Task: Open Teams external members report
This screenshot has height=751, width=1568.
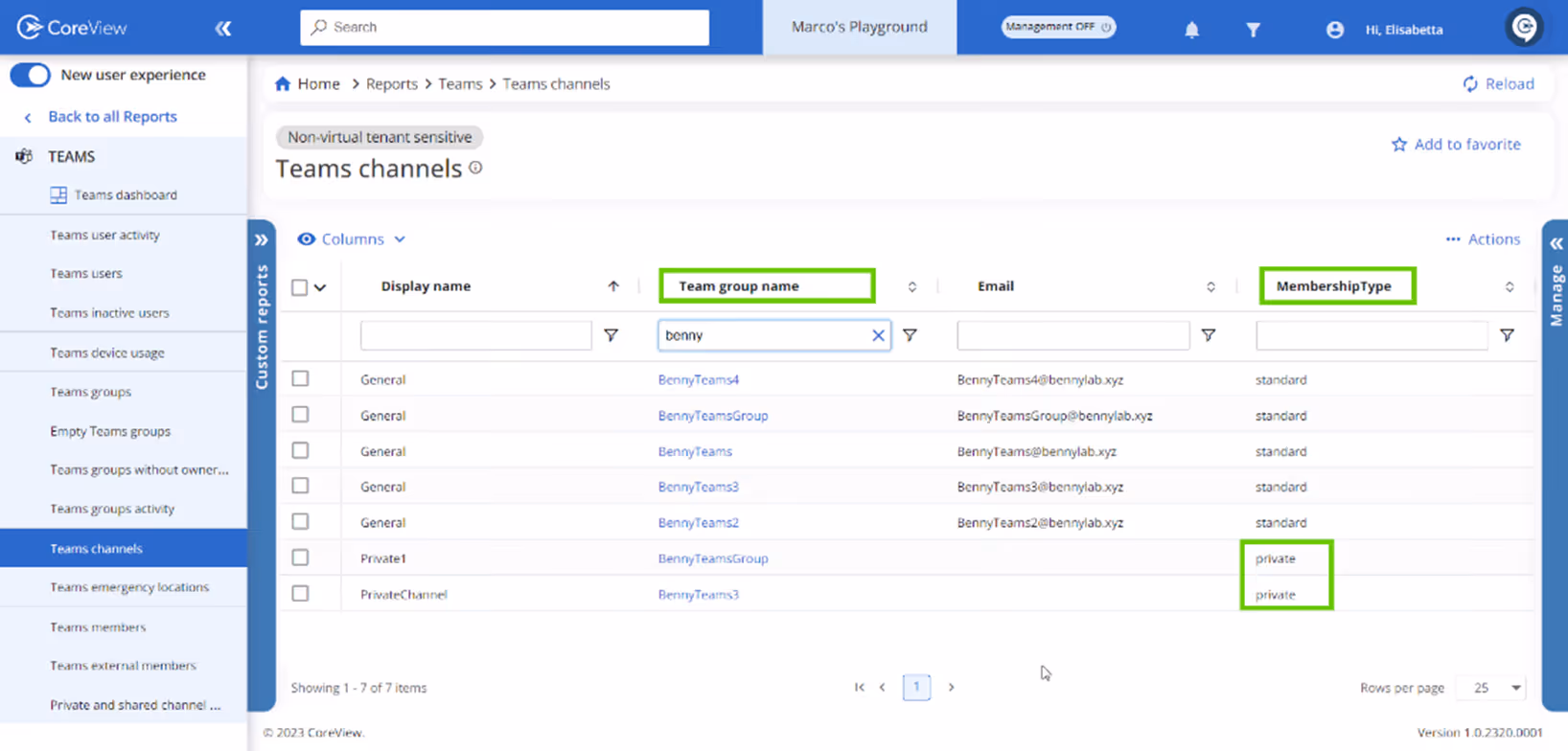Action: [x=123, y=666]
